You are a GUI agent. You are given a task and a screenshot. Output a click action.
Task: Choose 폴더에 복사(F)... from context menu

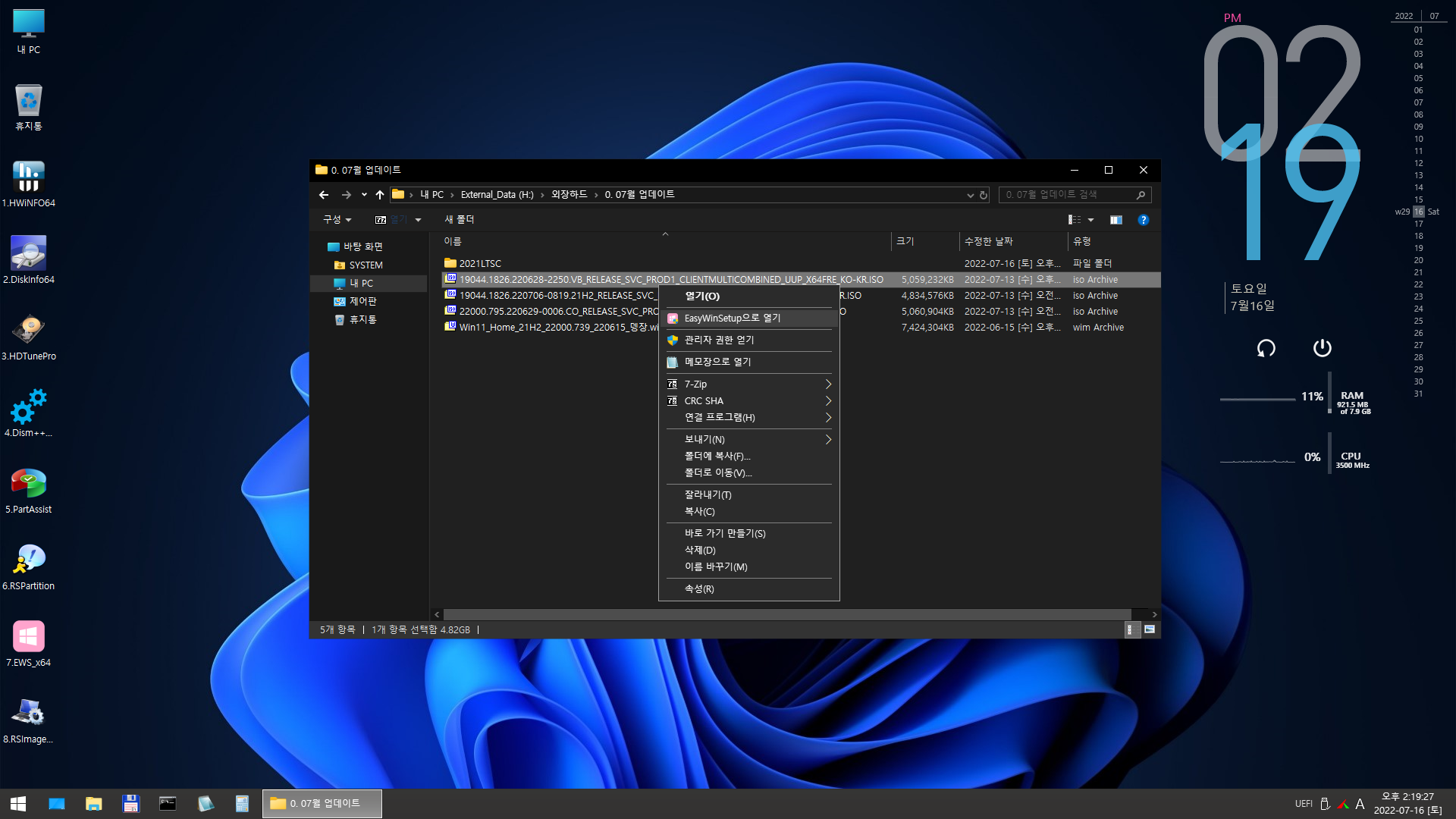[x=749, y=457]
